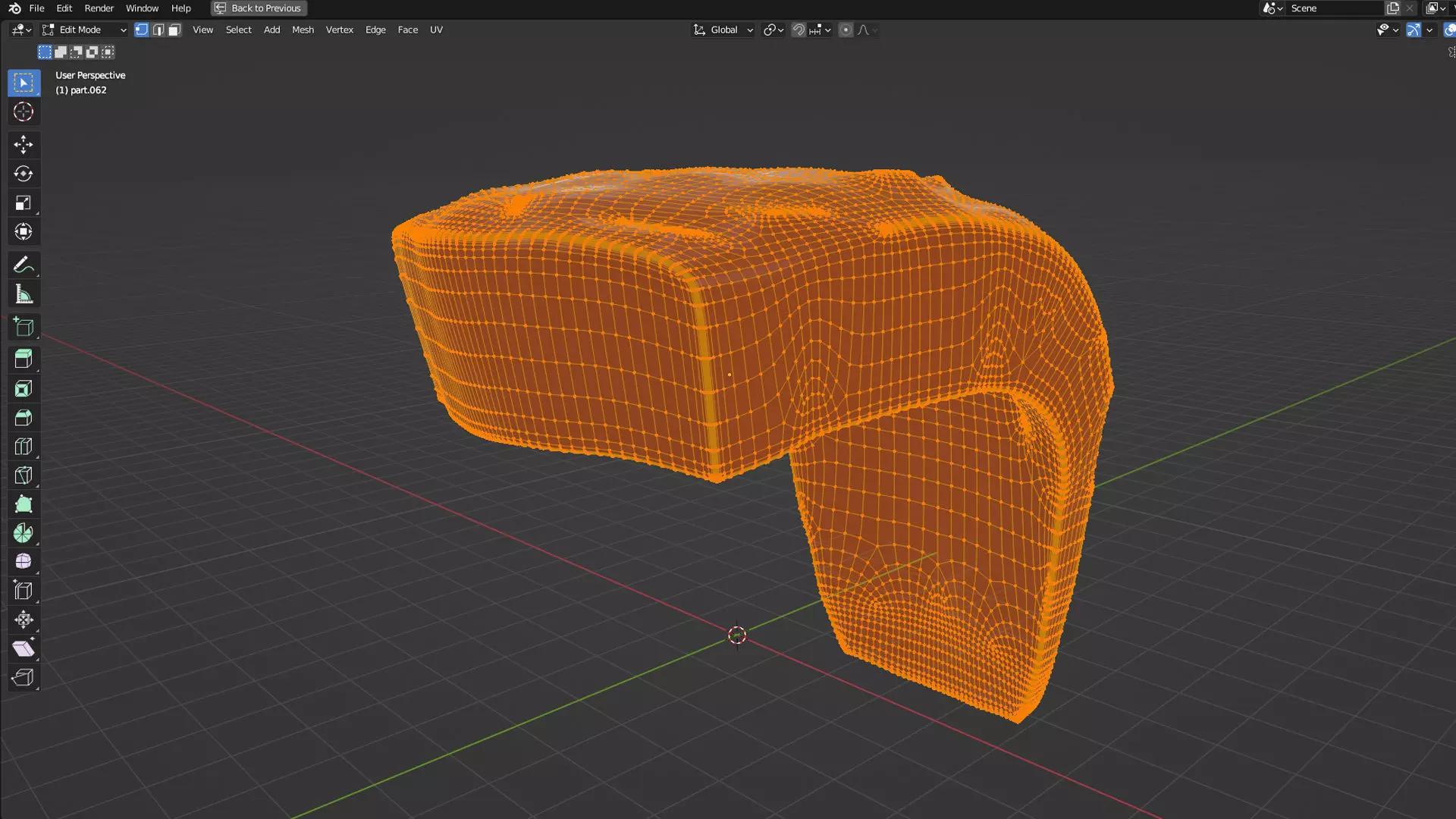Enable vertex select mode

tap(141, 30)
